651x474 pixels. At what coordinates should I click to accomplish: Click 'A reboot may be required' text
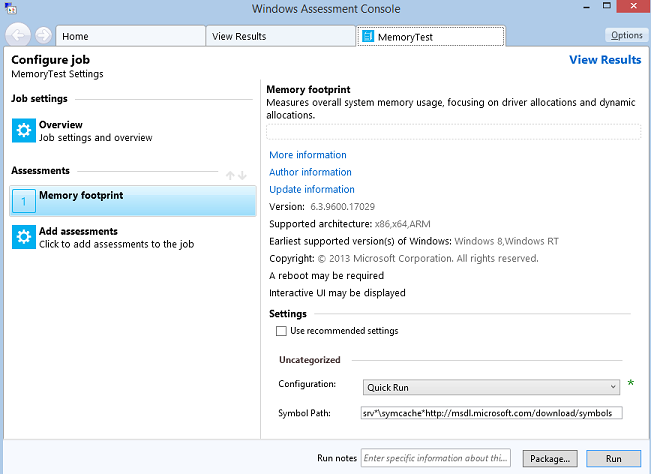[326, 276]
